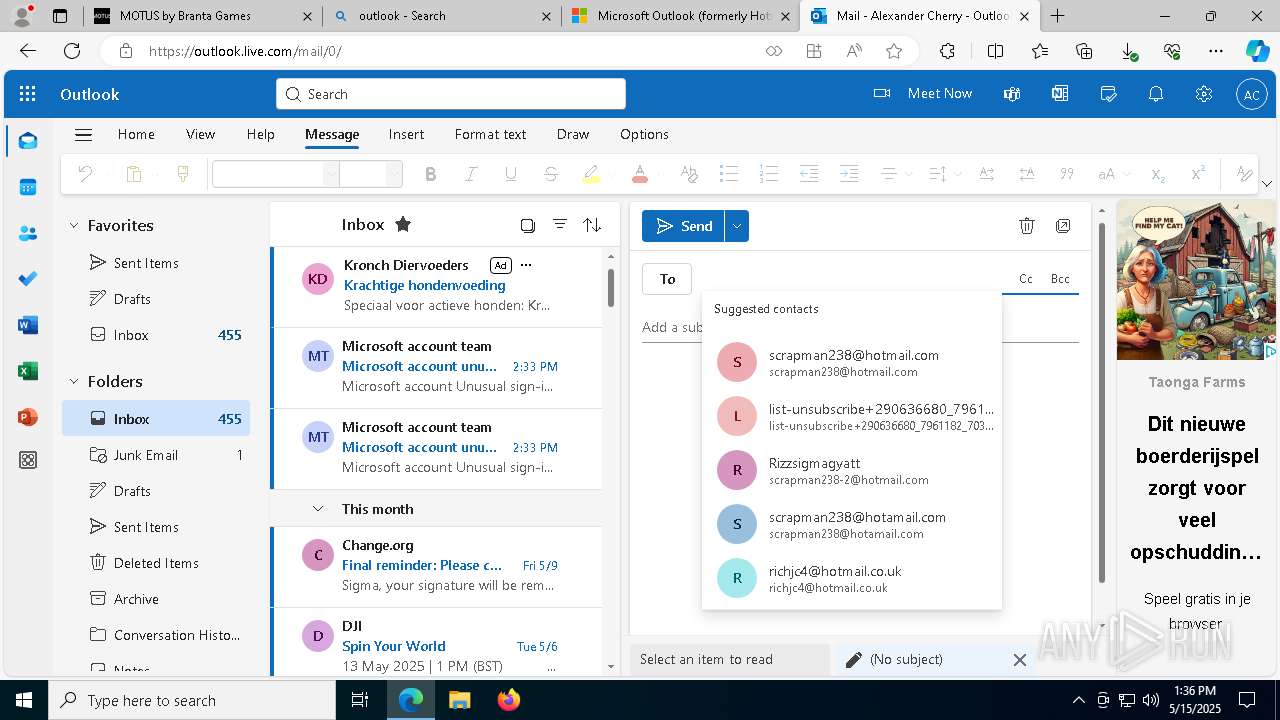This screenshot has width=1280, height=720.
Task: Select suggested contact scrapman238@hotmail.com
Action: click(852, 362)
